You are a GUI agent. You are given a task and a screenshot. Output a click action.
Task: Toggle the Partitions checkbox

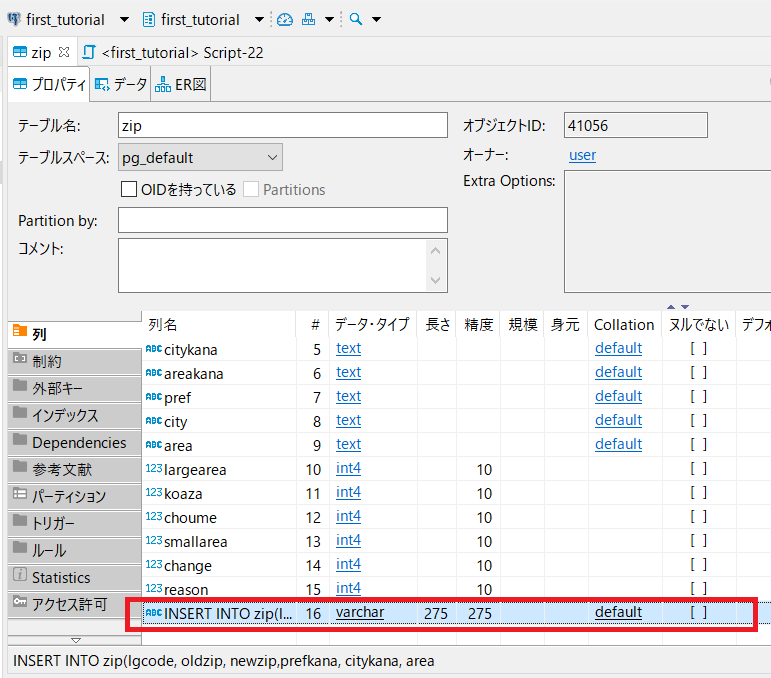(251, 189)
